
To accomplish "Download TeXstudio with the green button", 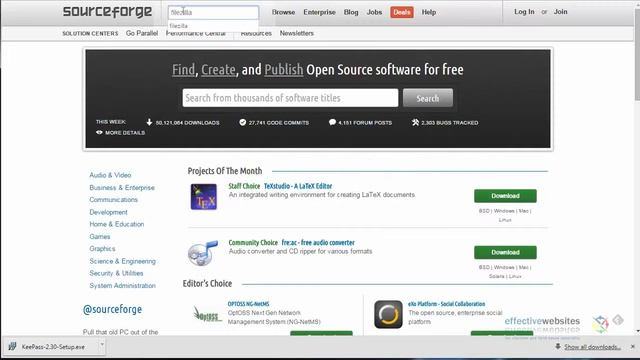I will [505, 196].
